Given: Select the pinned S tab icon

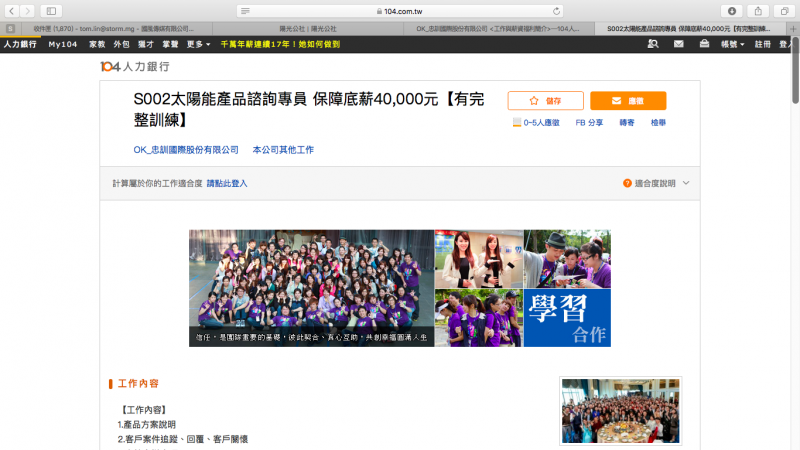Looking at the screenshot, I should (x=10, y=29).
